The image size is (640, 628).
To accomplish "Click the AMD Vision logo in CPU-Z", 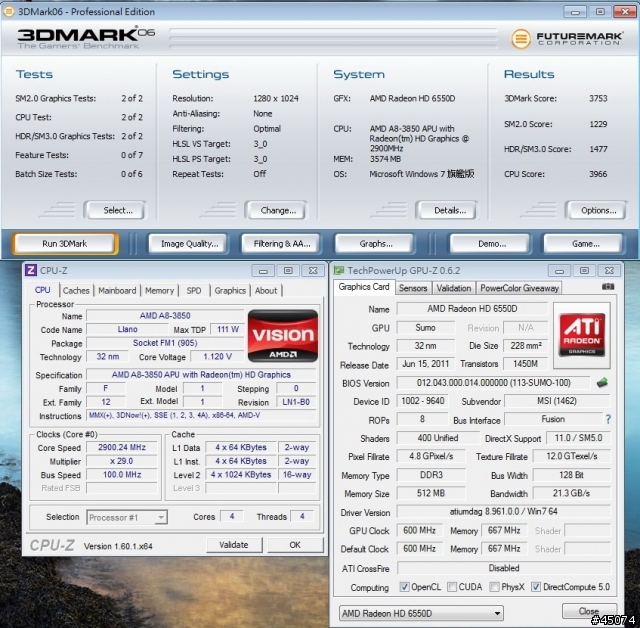I will [283, 335].
